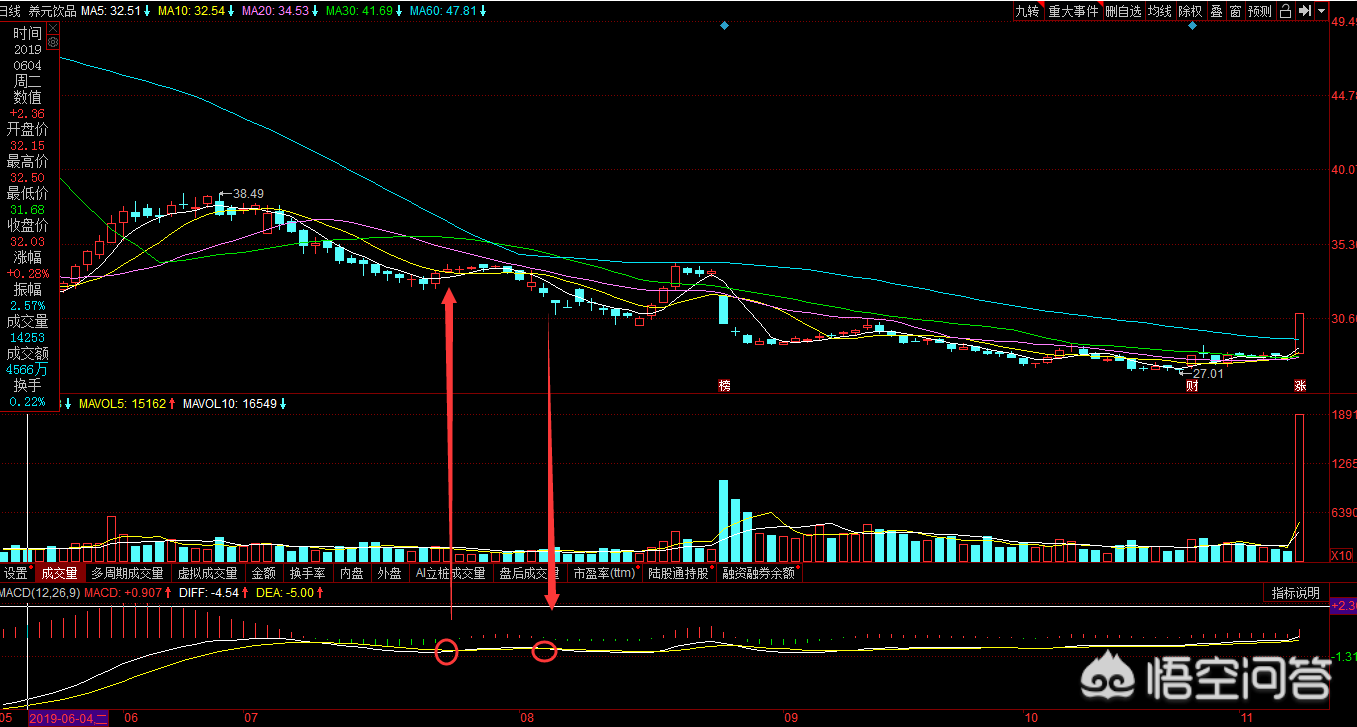1357x727 pixels.
Task: Click the X10 volume scale label
Action: tap(1341, 556)
